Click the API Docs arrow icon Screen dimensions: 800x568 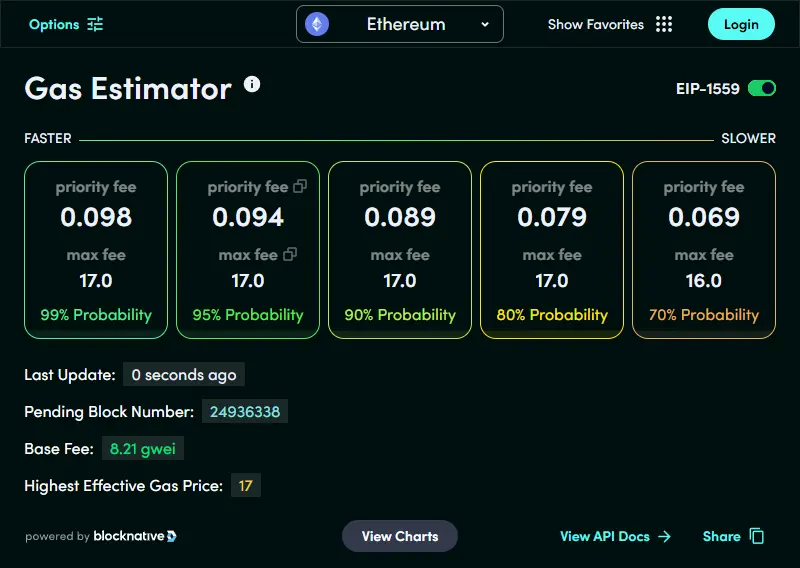click(x=664, y=536)
